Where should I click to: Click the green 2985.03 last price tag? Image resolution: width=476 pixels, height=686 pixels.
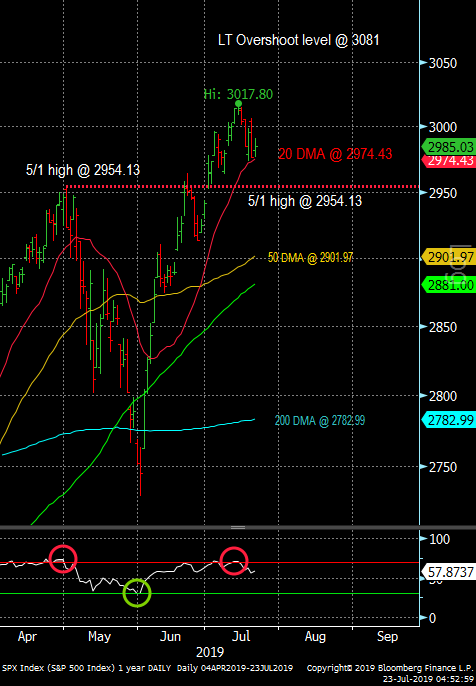448,146
